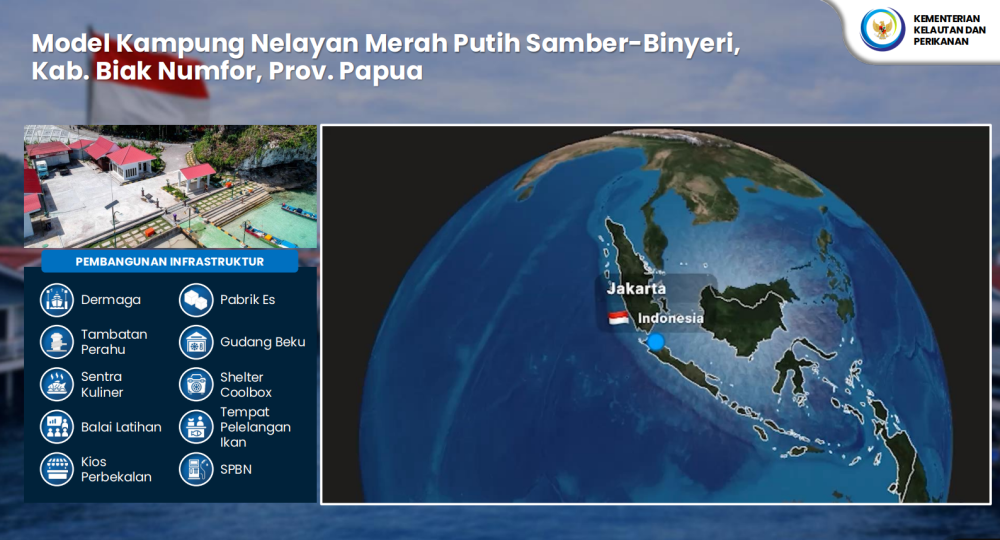This screenshot has width=1000, height=540.
Task: Click the Pembangunan Infrastruktur header banner
Action: tap(170, 262)
